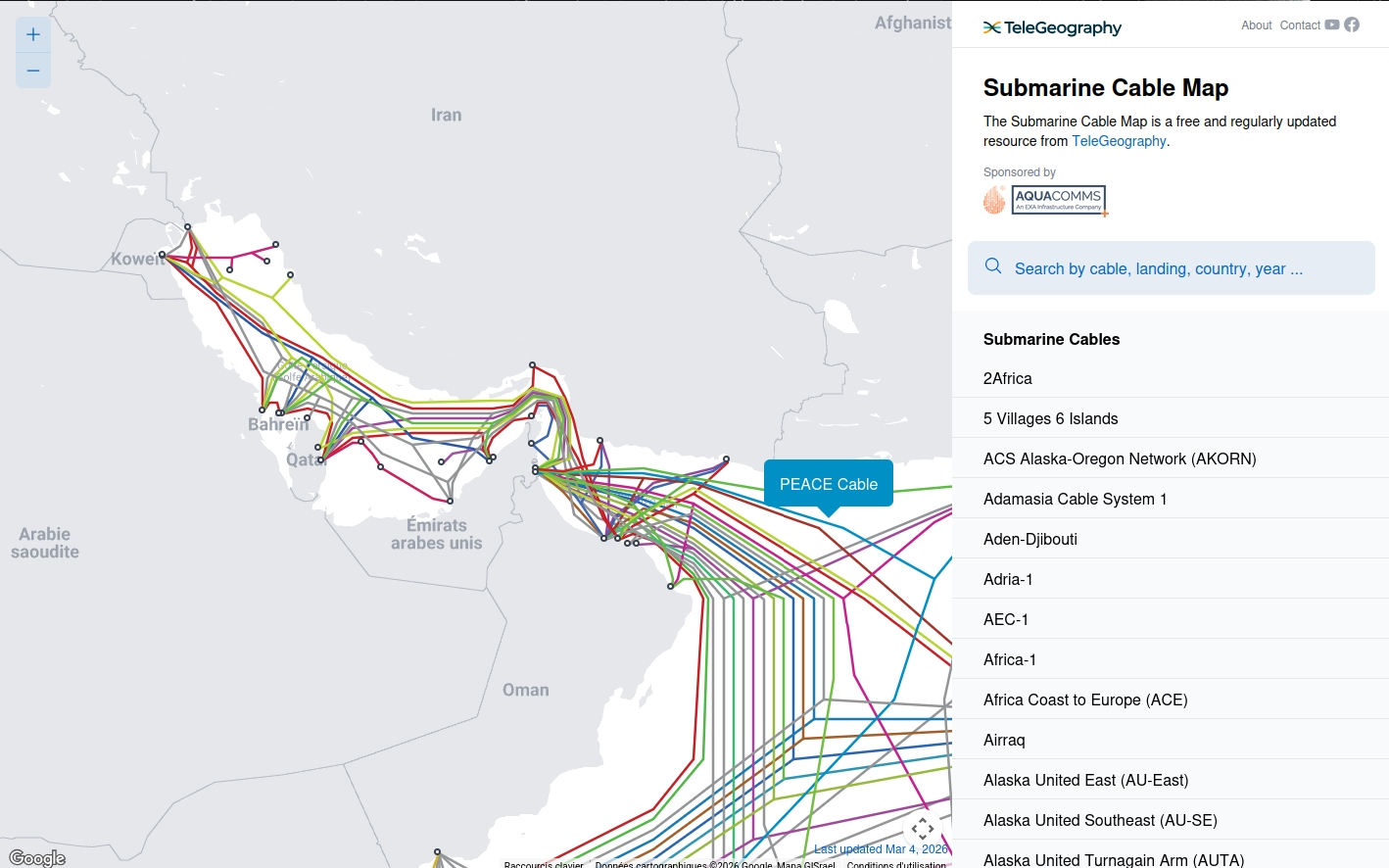
Task: Open Adamasia Cable System 1 entry
Action: click(1171, 499)
